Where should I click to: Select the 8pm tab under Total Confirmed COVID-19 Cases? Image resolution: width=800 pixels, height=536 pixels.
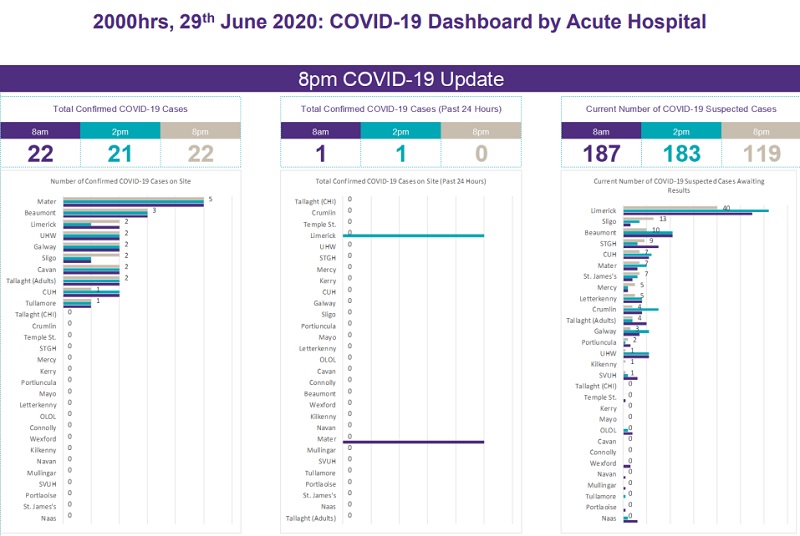[200, 131]
